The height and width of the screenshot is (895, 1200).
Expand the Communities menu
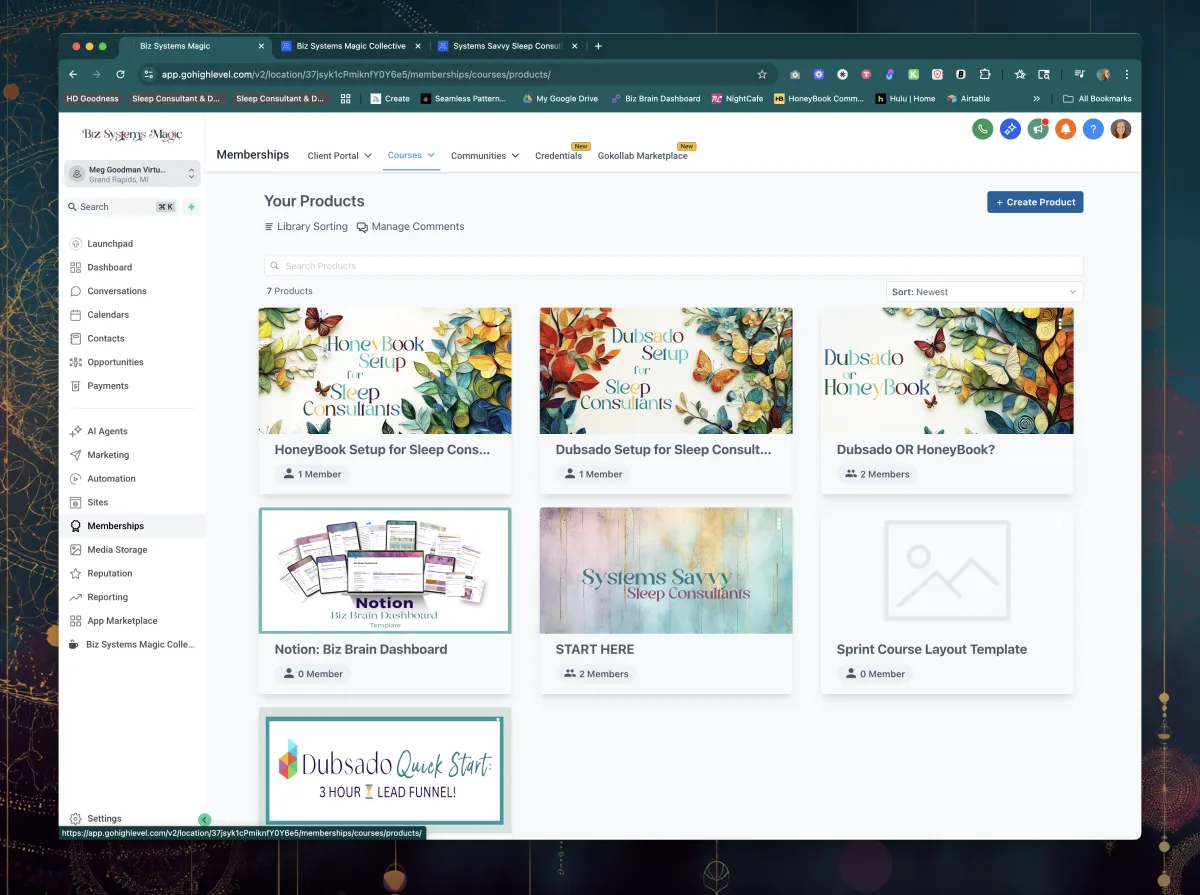[x=485, y=155]
